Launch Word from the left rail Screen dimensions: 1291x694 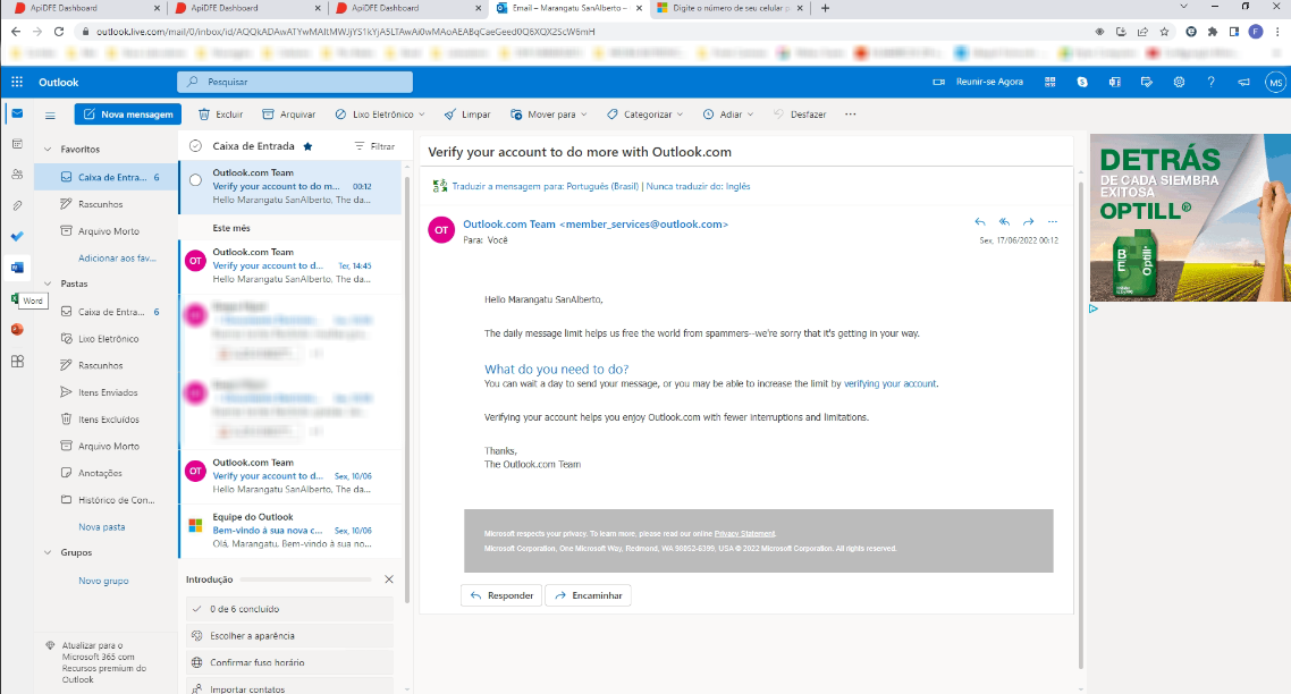coord(17,267)
